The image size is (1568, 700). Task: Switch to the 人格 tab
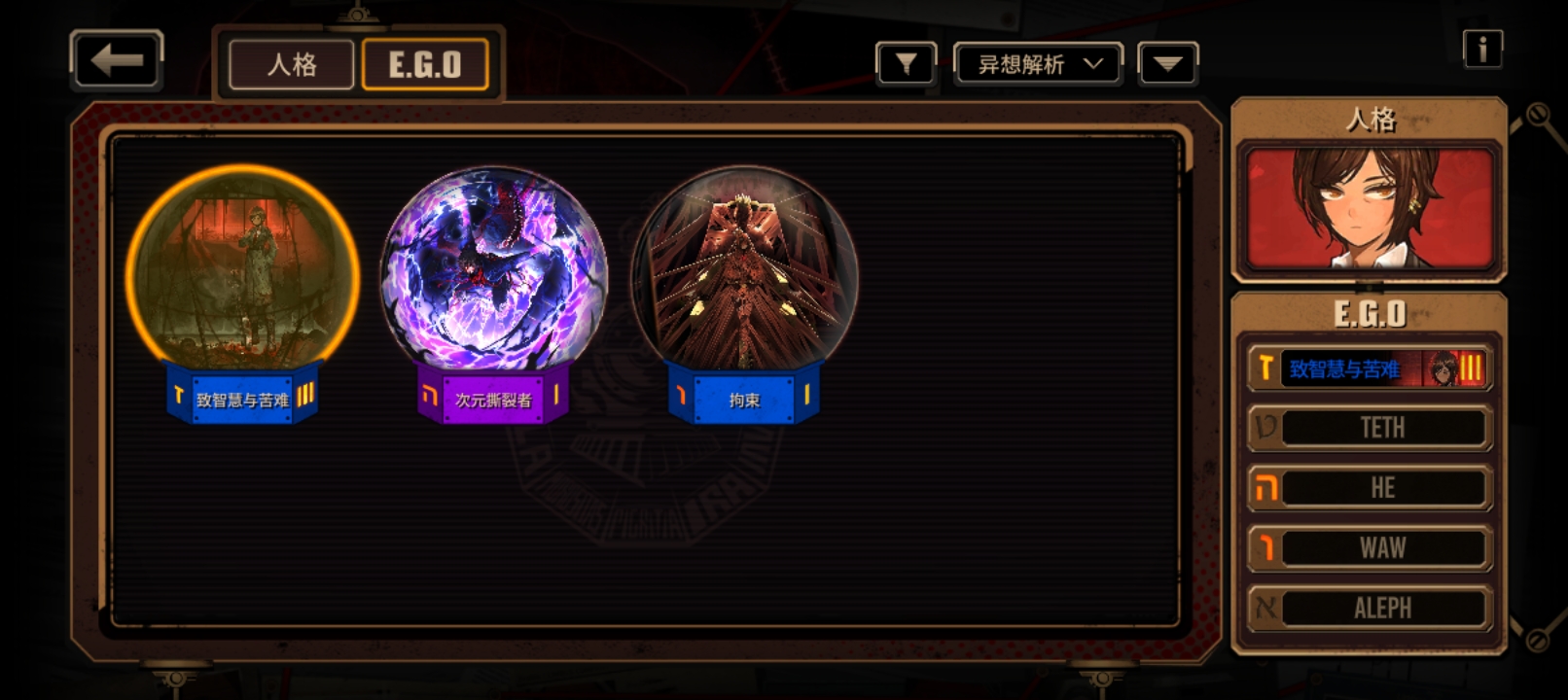(291, 65)
